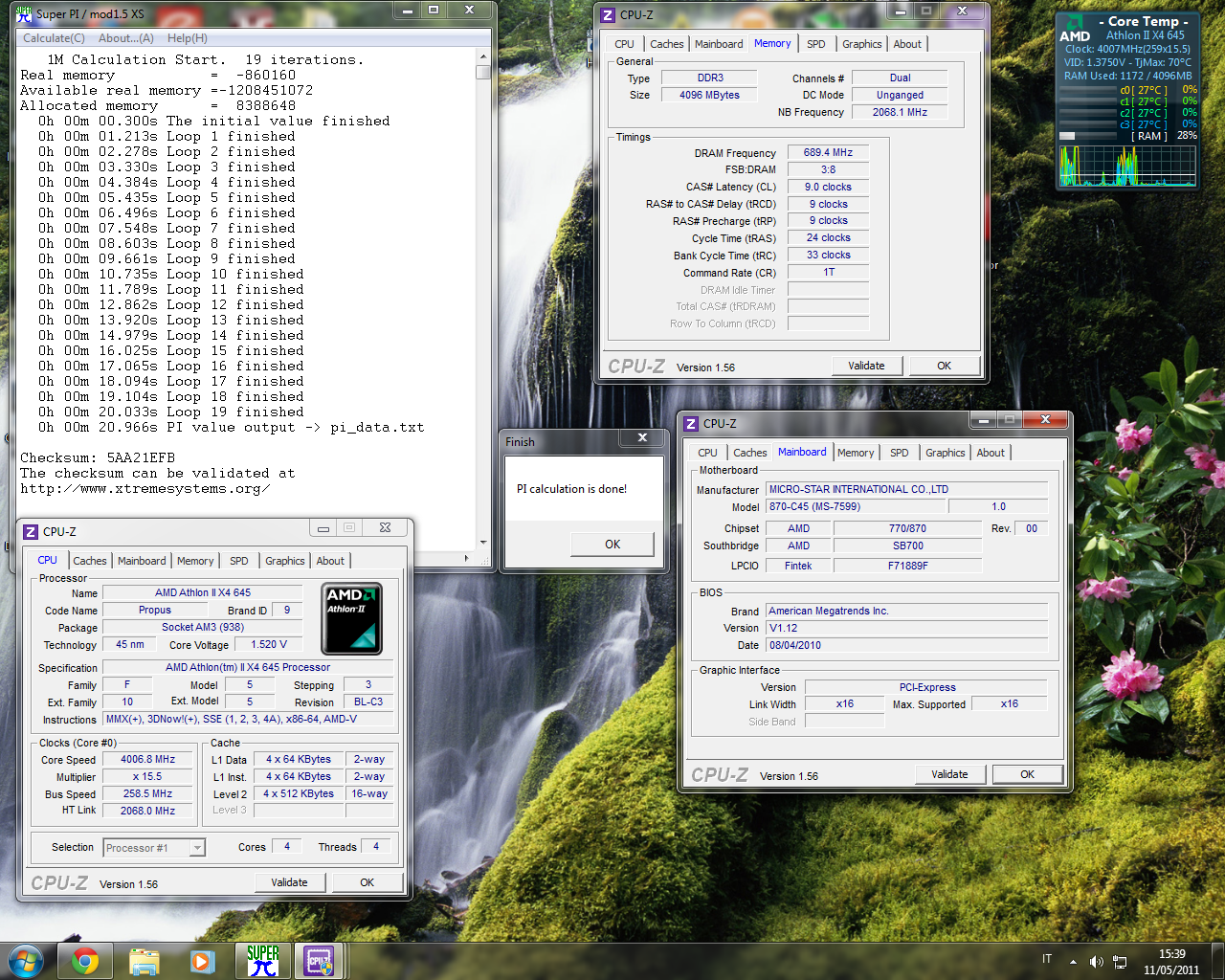Viewport: 1225px width, 980px height.
Task: Switch to Caches tab in Memory CPU-Z window
Action: pyautogui.click(x=667, y=44)
